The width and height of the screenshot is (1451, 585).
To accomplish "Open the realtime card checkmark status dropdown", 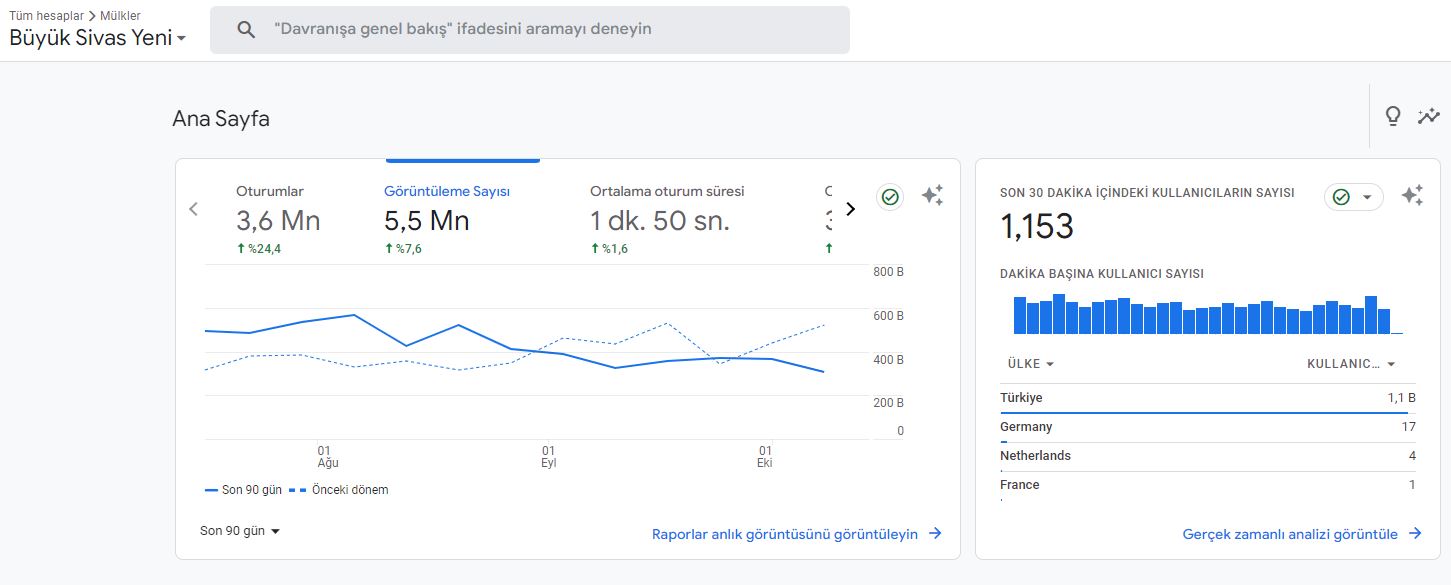I will click(x=1353, y=197).
